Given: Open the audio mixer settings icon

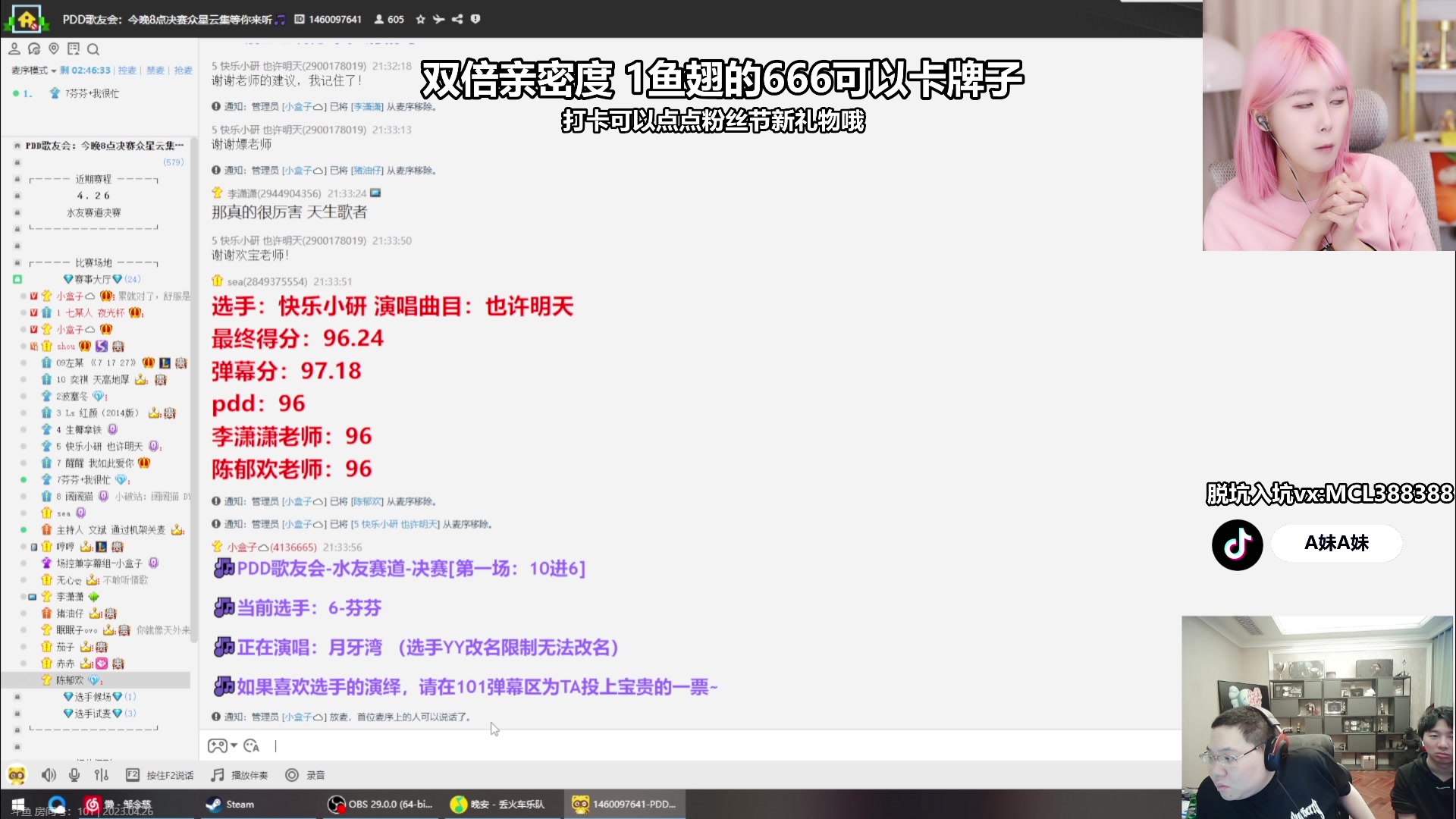Looking at the screenshot, I should [x=102, y=775].
